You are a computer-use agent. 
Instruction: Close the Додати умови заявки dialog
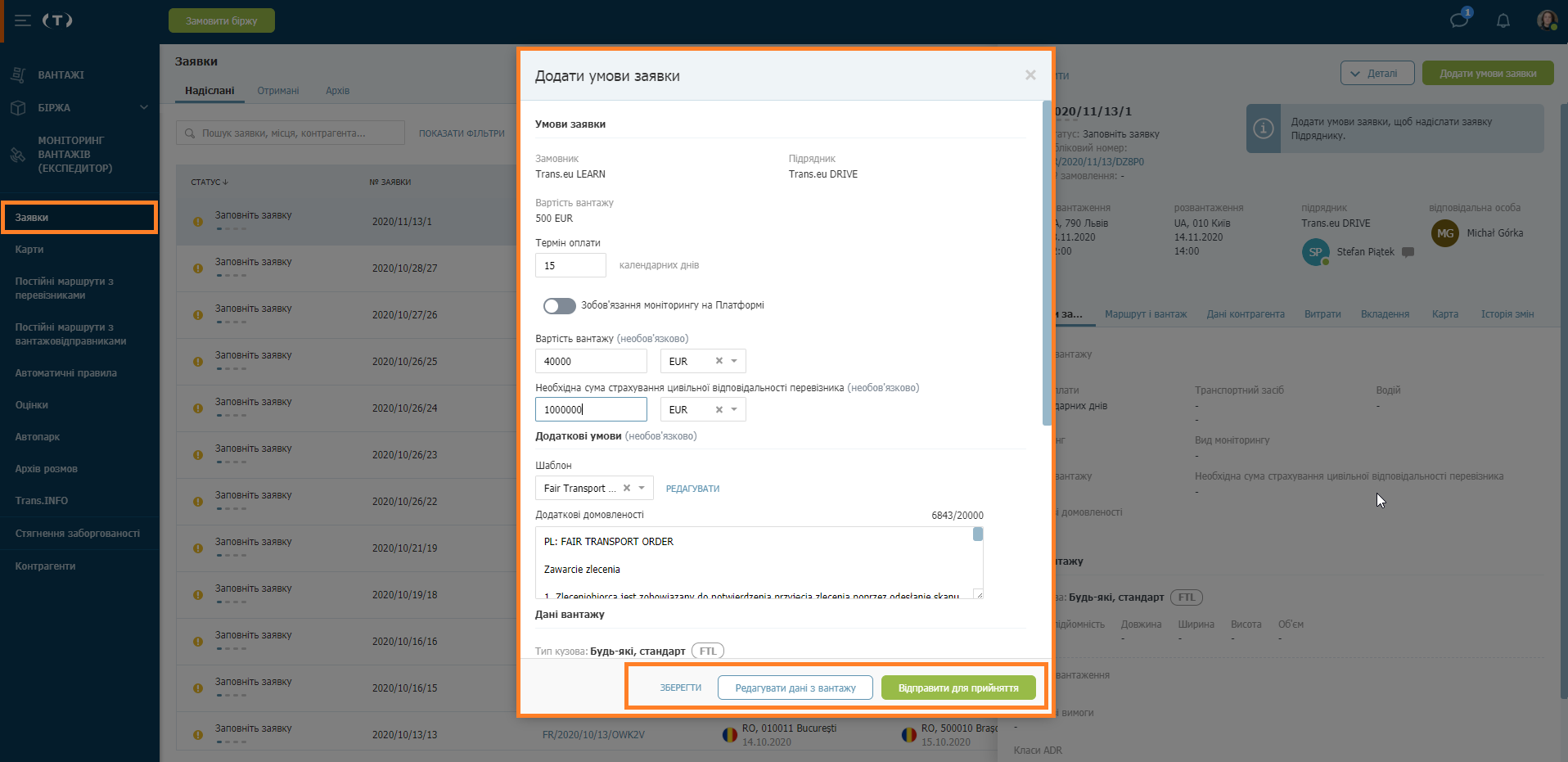point(1030,75)
